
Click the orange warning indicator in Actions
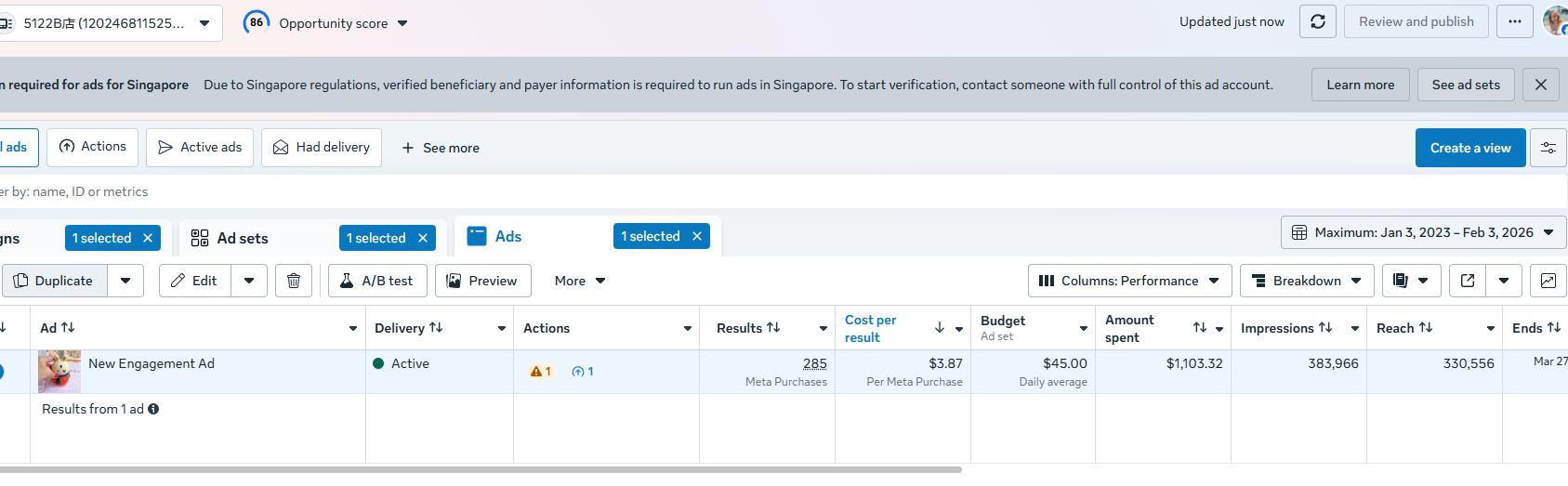(541, 372)
